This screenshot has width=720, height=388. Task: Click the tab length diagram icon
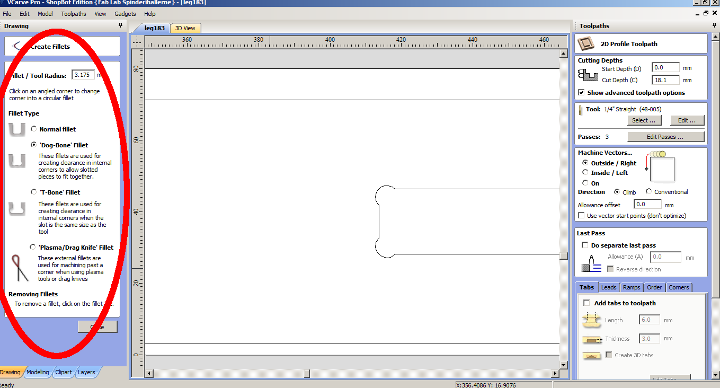click(591, 320)
